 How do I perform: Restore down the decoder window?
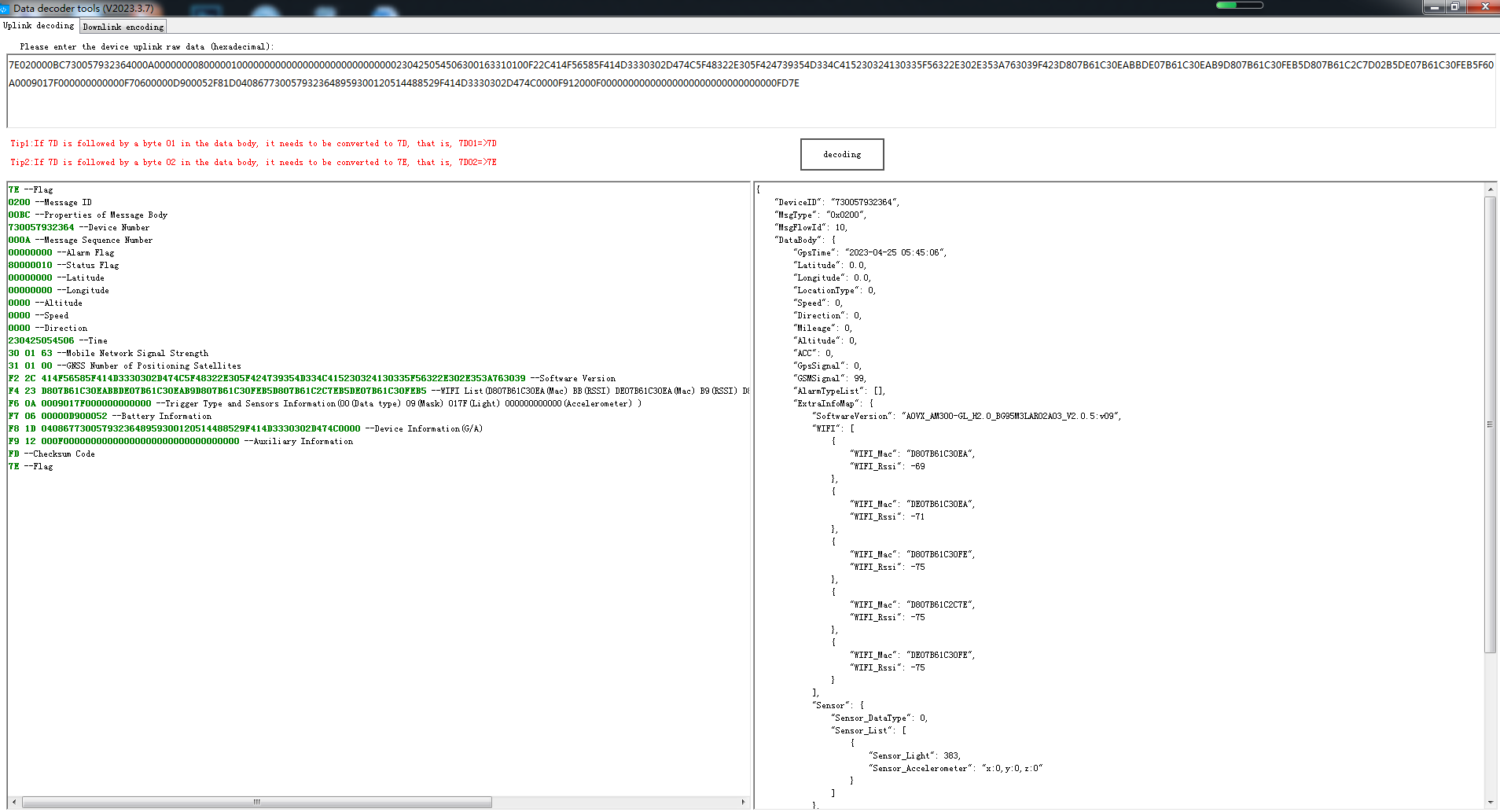point(1454,7)
